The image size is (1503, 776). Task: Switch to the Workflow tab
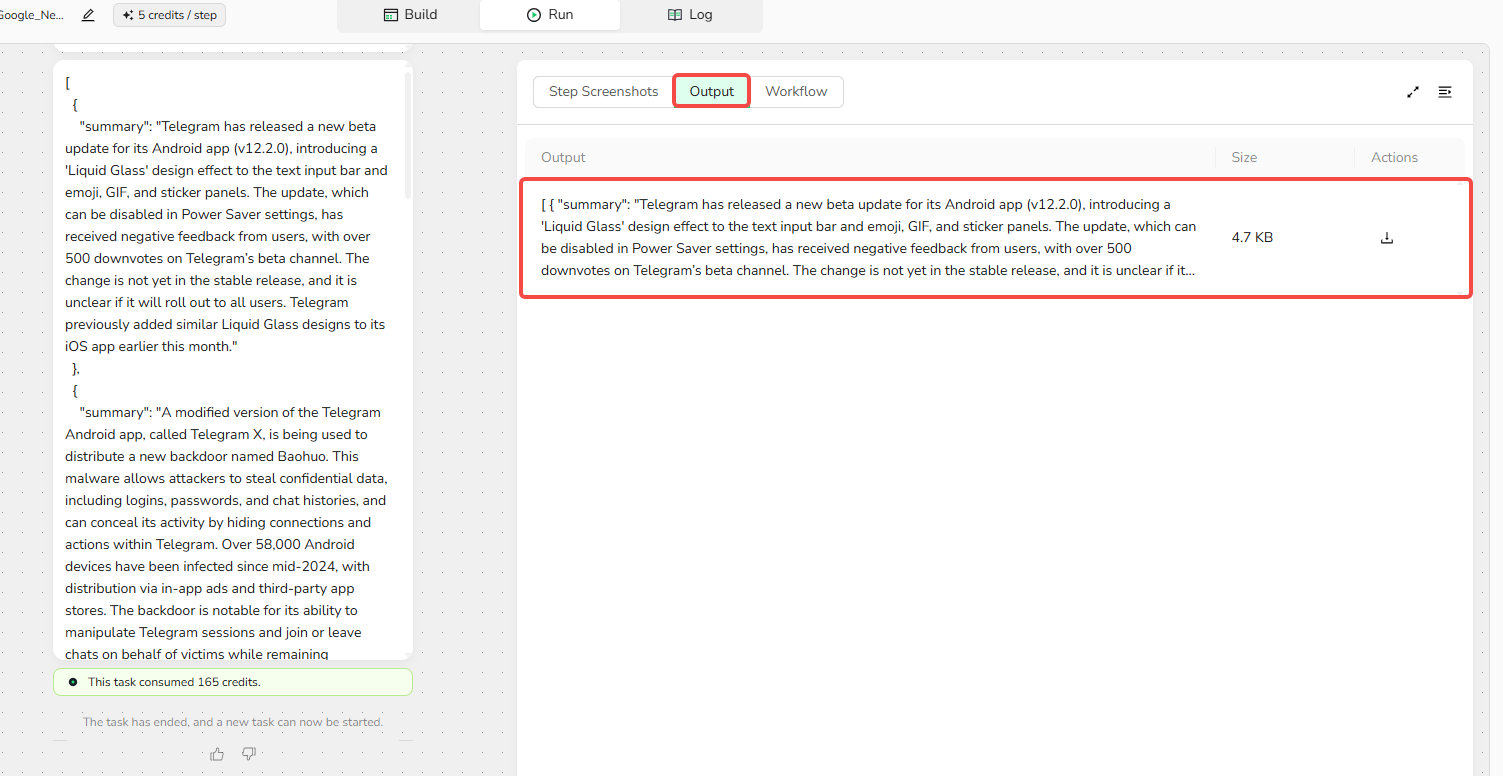point(796,91)
